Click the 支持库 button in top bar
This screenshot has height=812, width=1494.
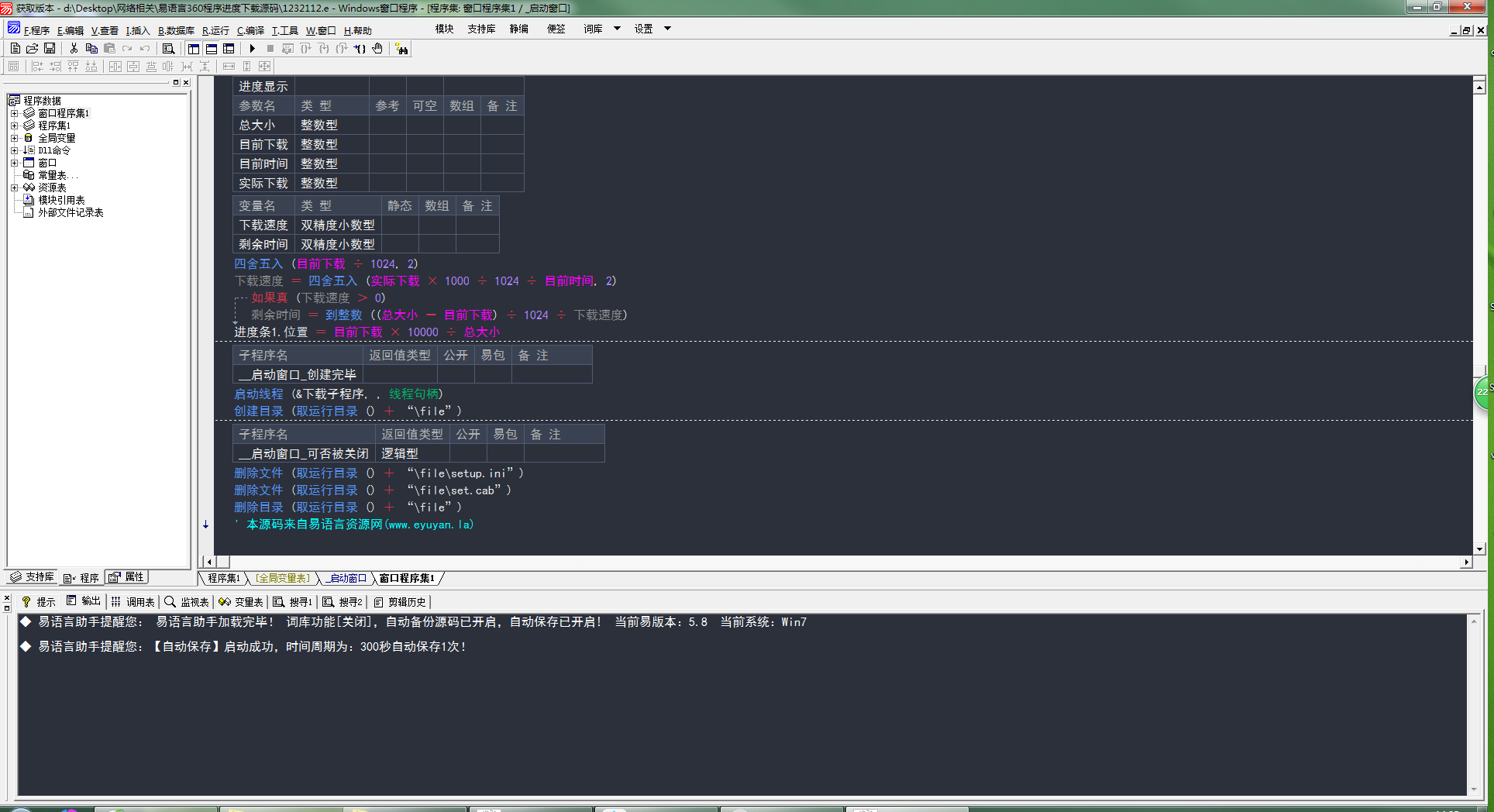point(481,29)
